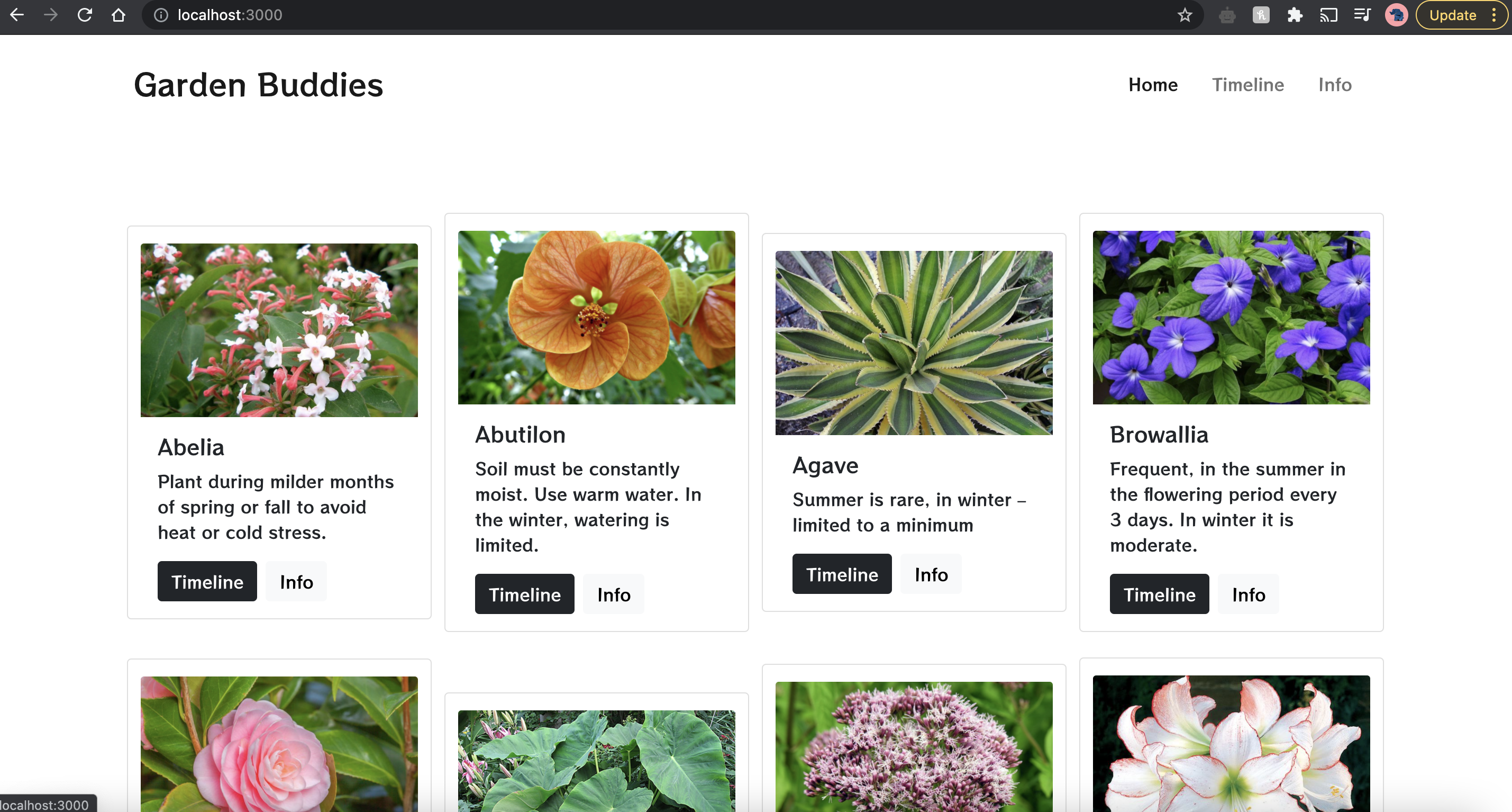
Task: Go to Timeline in top navigation
Action: [1248, 85]
